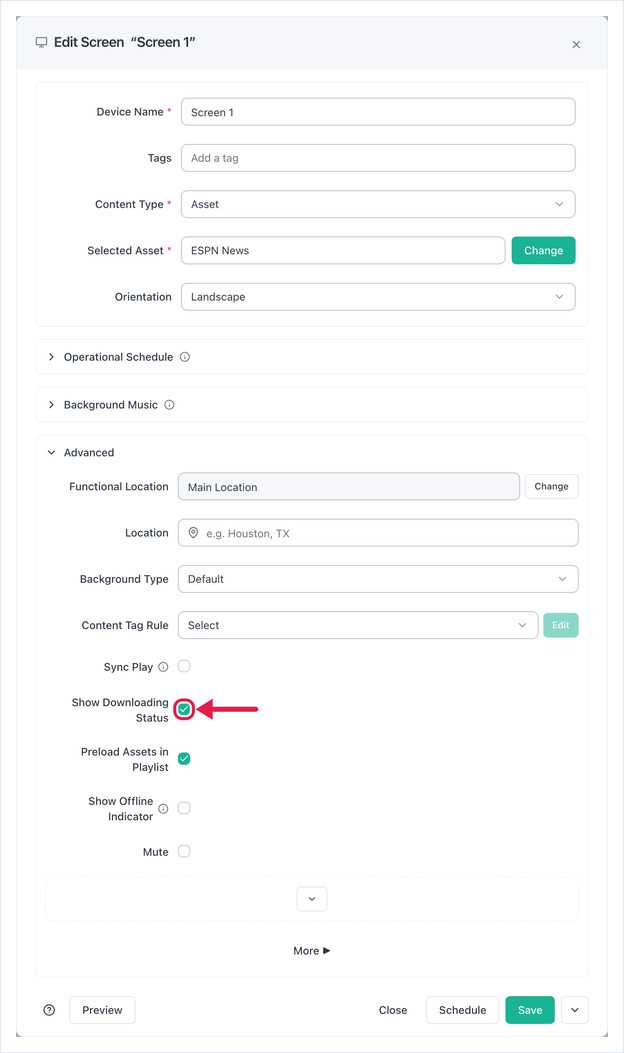Open the Content Type dropdown
The height and width of the screenshot is (1053, 624).
[x=378, y=204]
